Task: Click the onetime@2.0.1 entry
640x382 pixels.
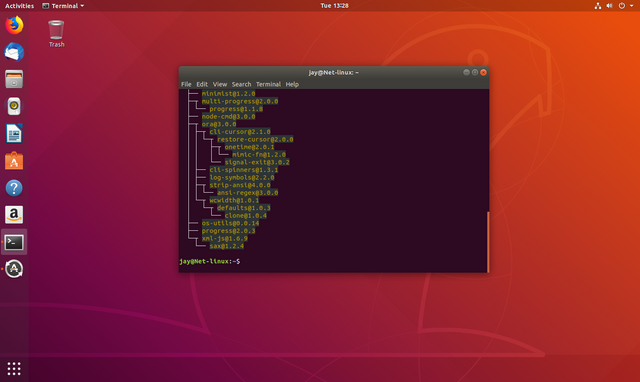Action: point(249,147)
